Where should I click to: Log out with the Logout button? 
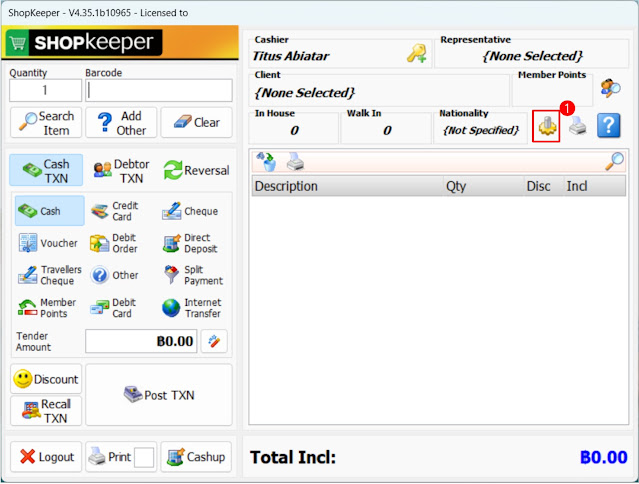46,457
